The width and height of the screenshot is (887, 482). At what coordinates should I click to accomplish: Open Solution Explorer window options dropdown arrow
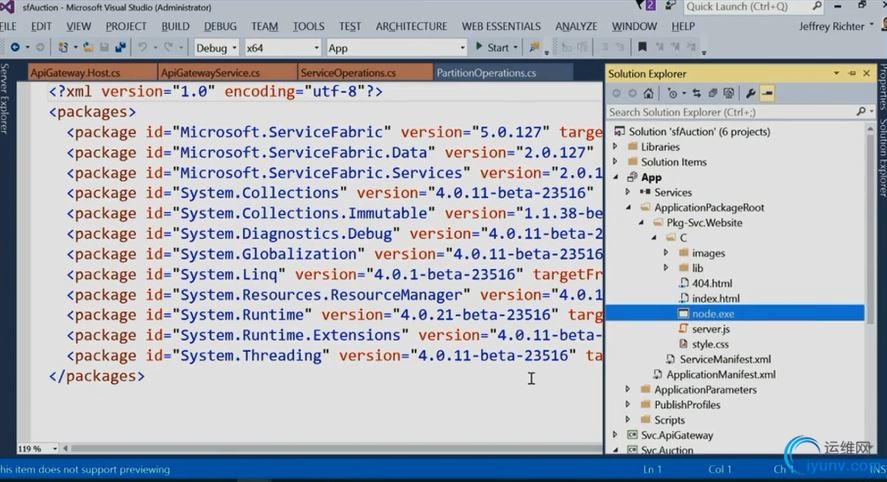[x=836, y=74]
